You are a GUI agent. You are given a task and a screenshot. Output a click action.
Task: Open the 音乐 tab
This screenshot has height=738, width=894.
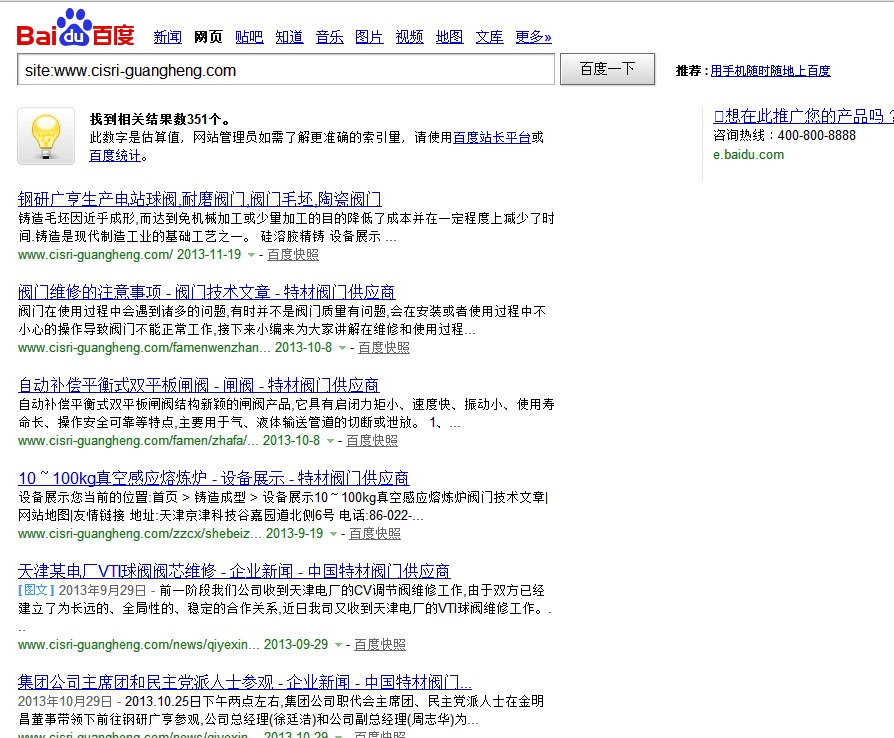click(x=330, y=37)
